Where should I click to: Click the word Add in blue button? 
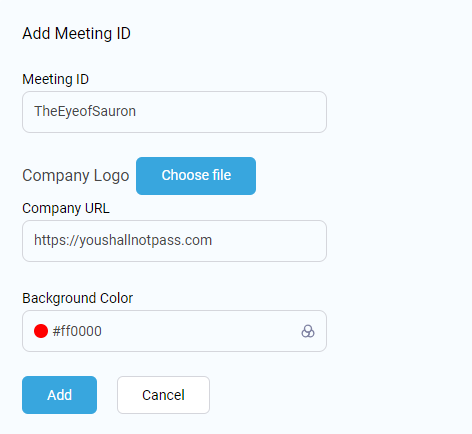(59, 395)
